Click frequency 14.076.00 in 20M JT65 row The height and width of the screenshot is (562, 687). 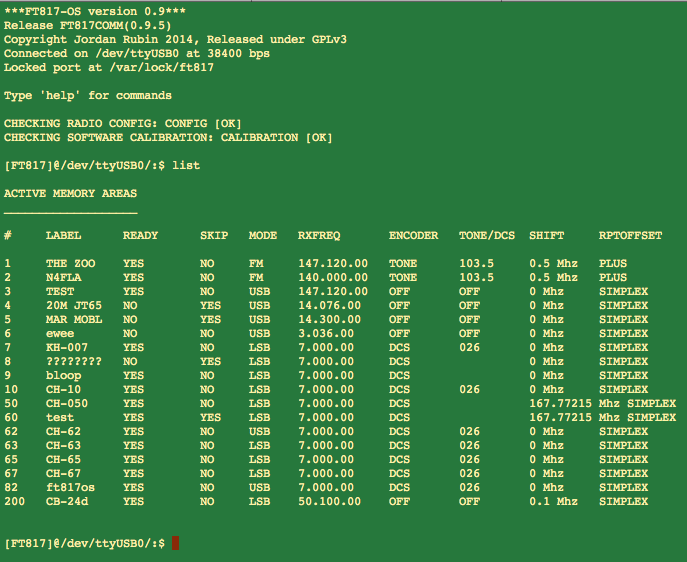[x=329, y=306]
